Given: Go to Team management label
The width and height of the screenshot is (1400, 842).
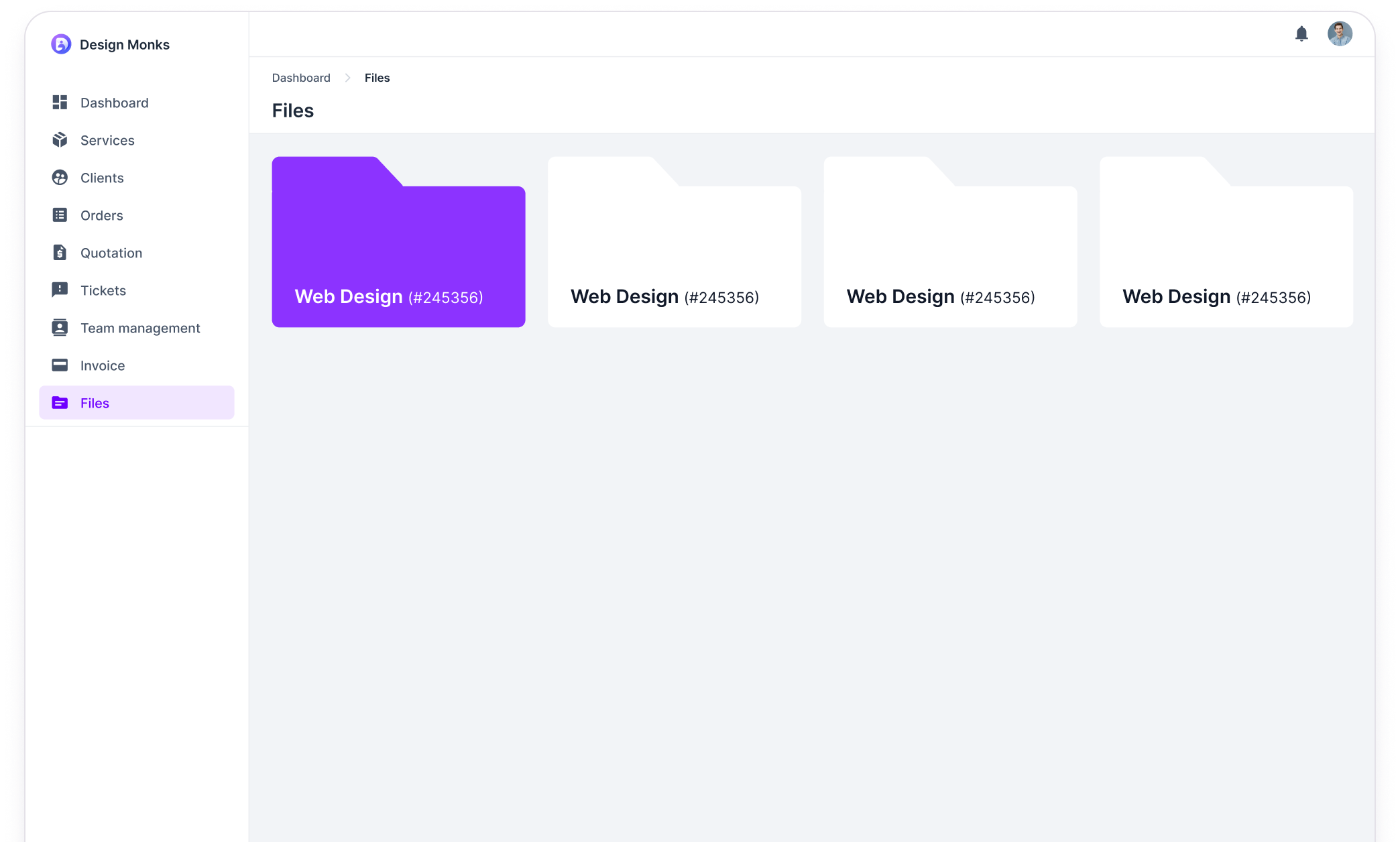Looking at the screenshot, I should pyautogui.click(x=140, y=328).
